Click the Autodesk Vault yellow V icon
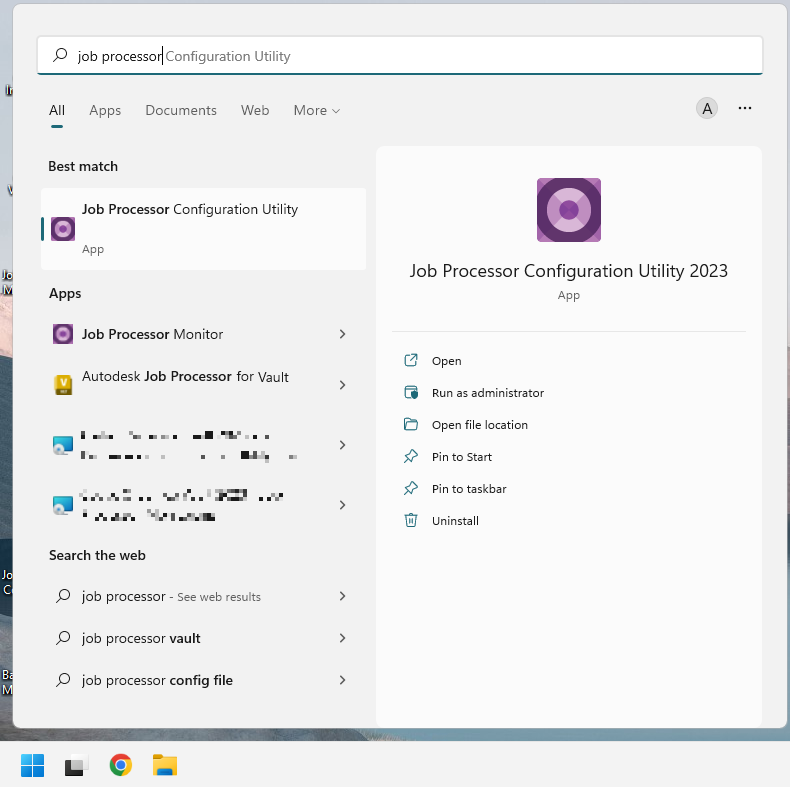 63,385
